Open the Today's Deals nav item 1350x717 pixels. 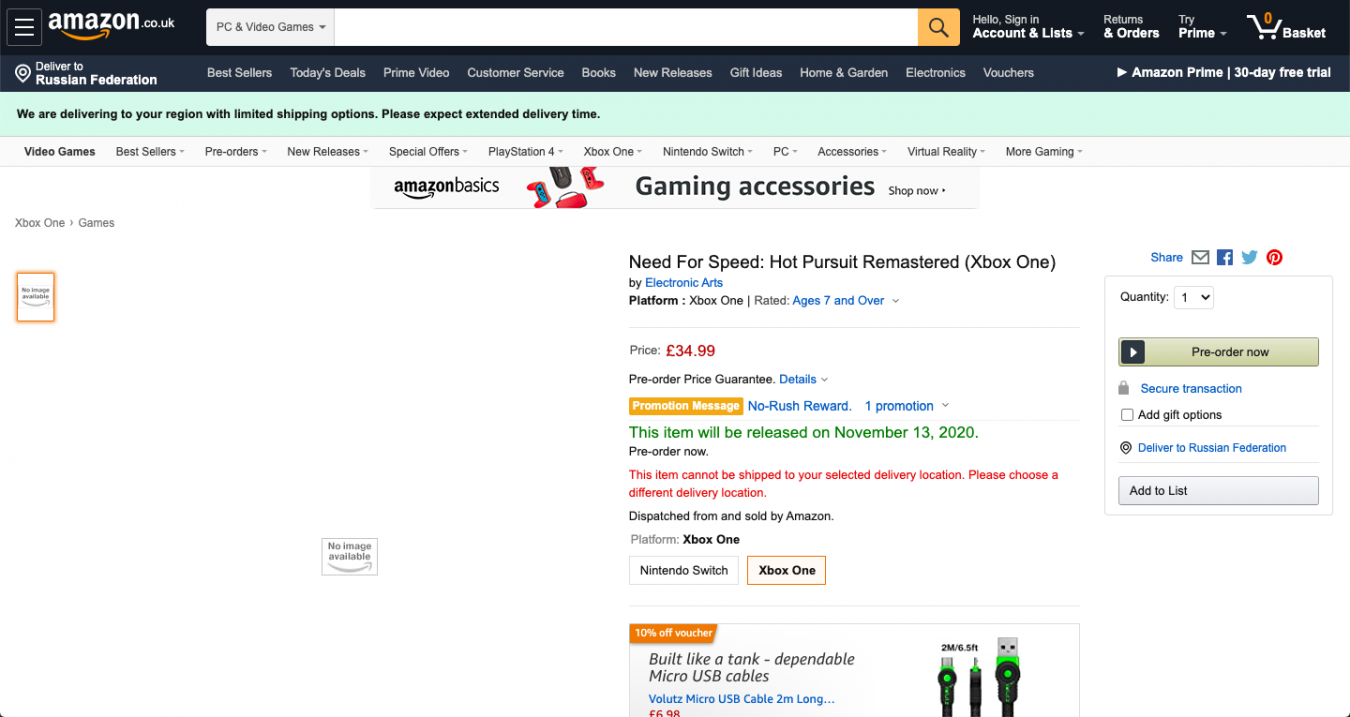pyautogui.click(x=327, y=72)
